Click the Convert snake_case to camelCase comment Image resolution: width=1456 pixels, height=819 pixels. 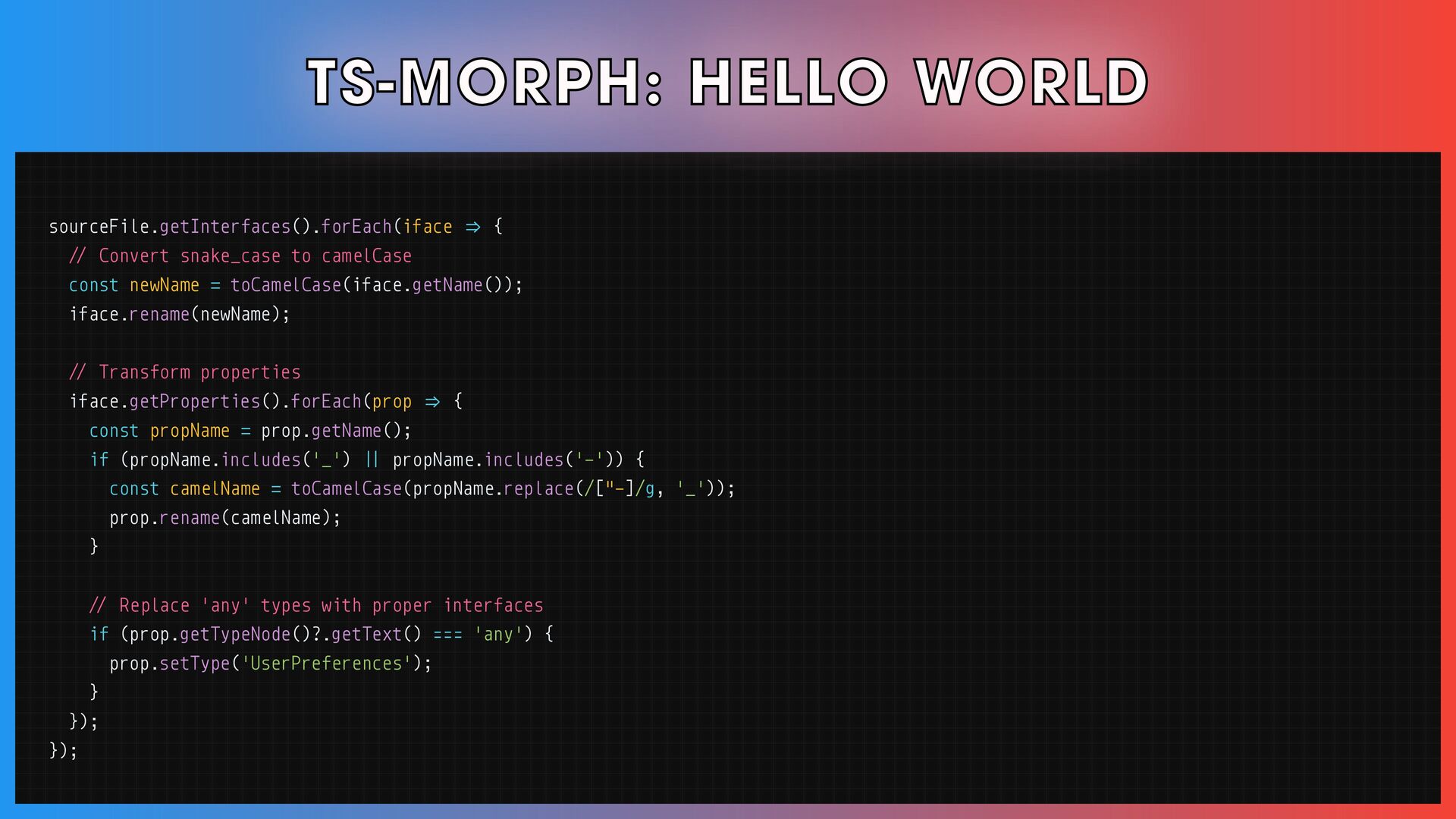click(240, 256)
